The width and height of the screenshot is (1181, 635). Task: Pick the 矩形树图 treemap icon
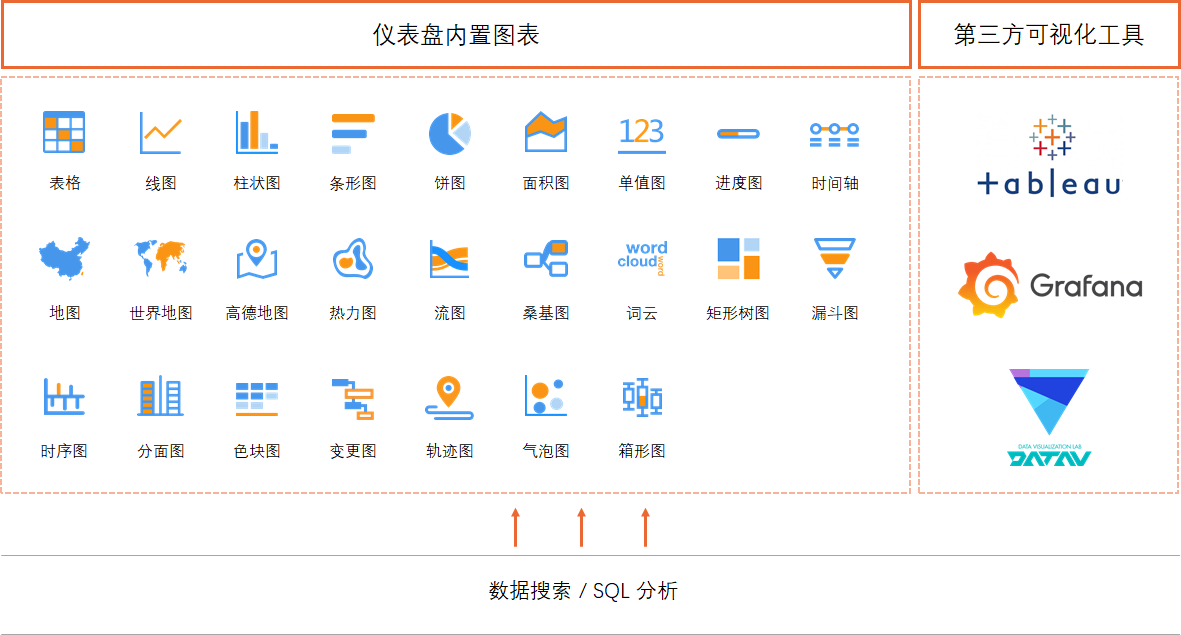pos(738,258)
